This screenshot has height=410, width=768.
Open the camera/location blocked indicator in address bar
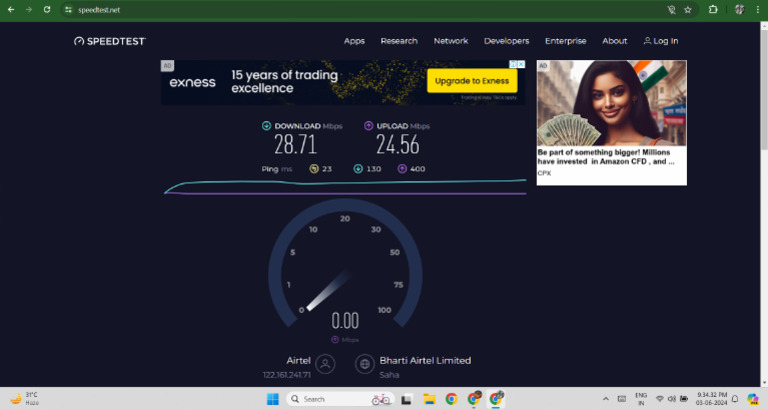pos(672,10)
